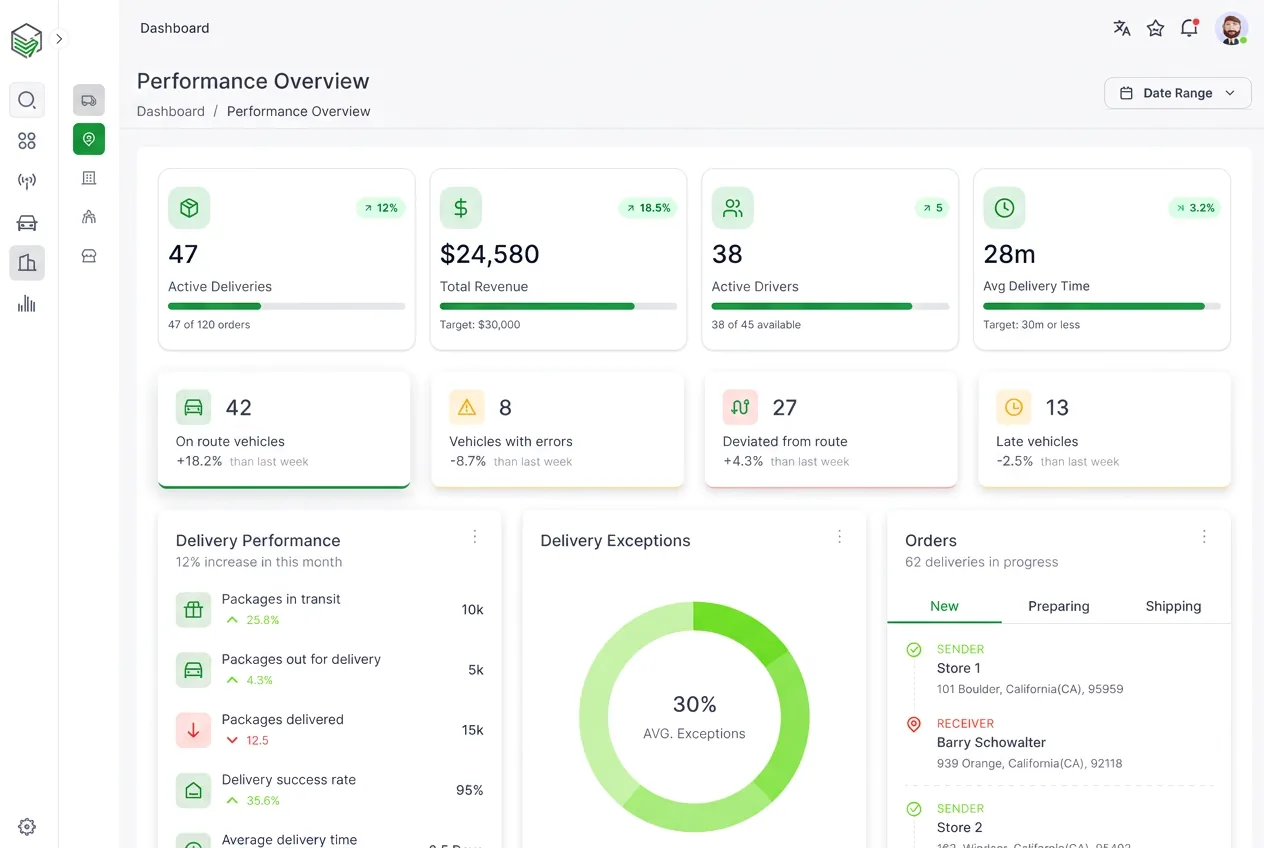This screenshot has height=848, width=1264.
Task: Click the Packages in transit gift icon
Action: click(194, 609)
